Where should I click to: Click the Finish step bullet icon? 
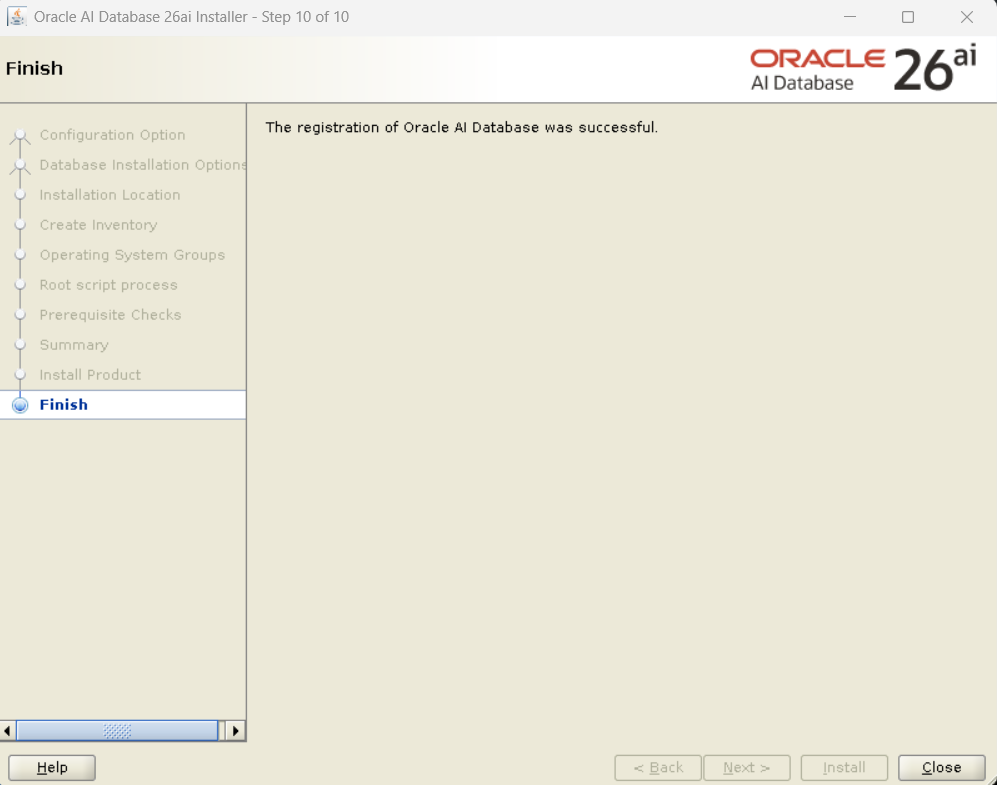pyautogui.click(x=20, y=405)
